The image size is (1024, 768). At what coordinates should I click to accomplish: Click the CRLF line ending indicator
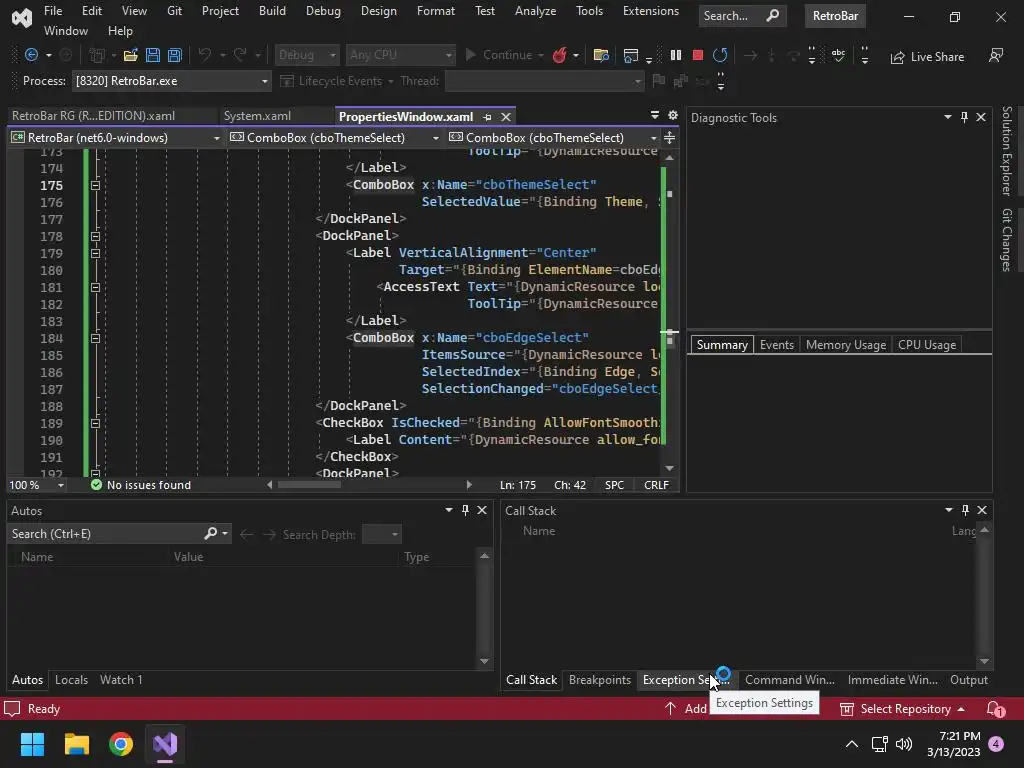click(x=656, y=485)
